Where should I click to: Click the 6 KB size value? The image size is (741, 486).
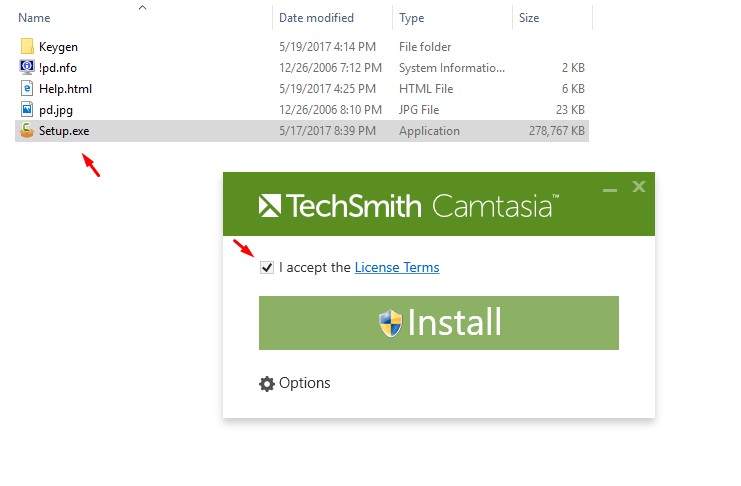click(573, 89)
